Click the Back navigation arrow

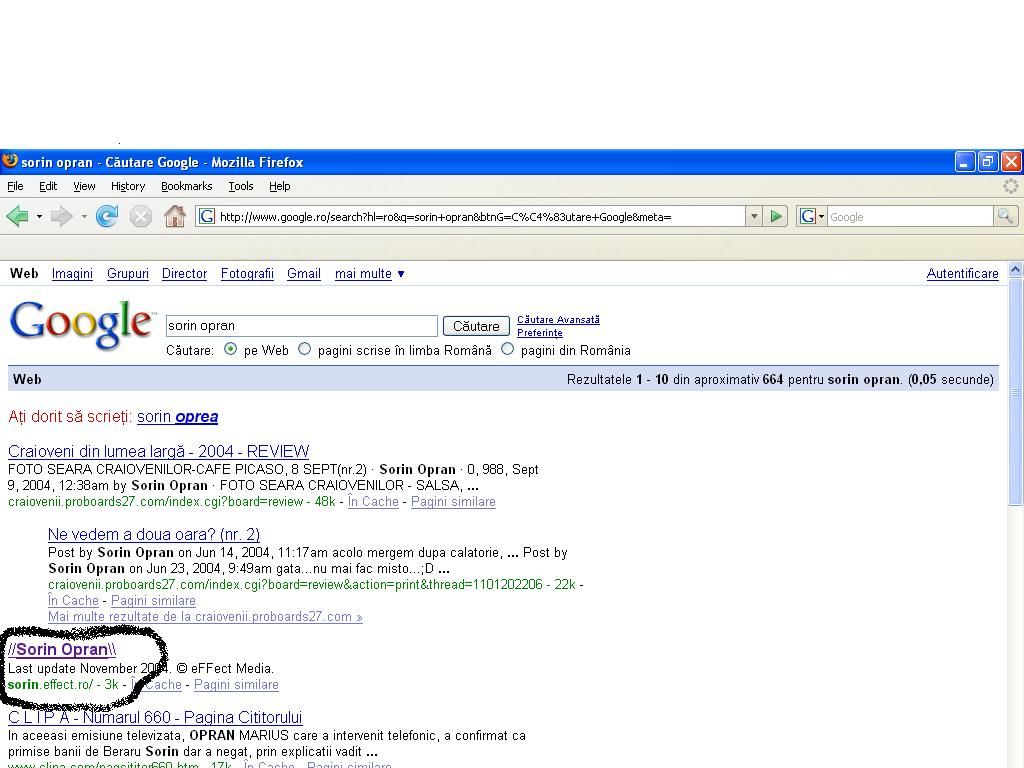[17, 216]
